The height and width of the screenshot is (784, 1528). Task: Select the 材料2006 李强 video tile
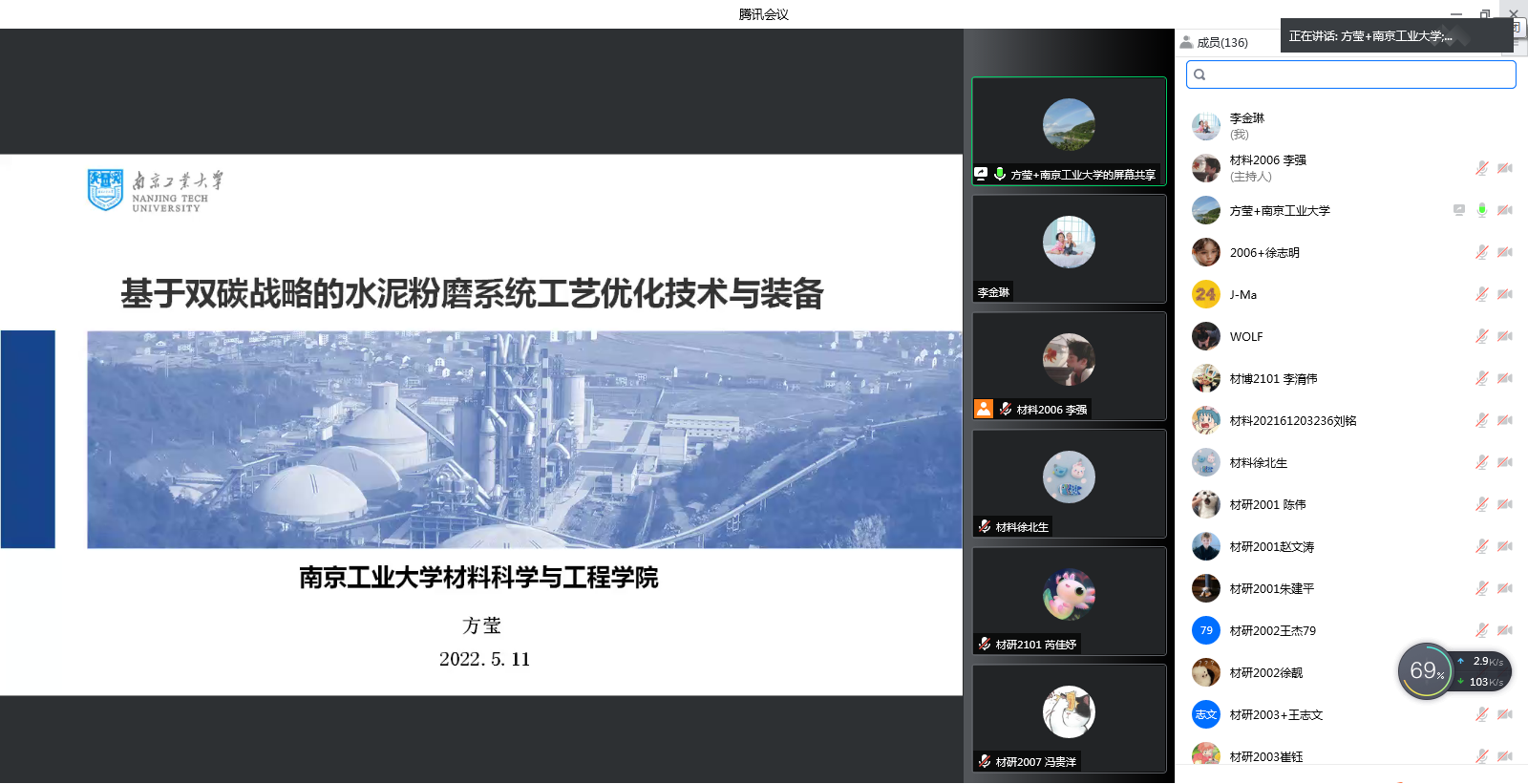coord(1069,366)
